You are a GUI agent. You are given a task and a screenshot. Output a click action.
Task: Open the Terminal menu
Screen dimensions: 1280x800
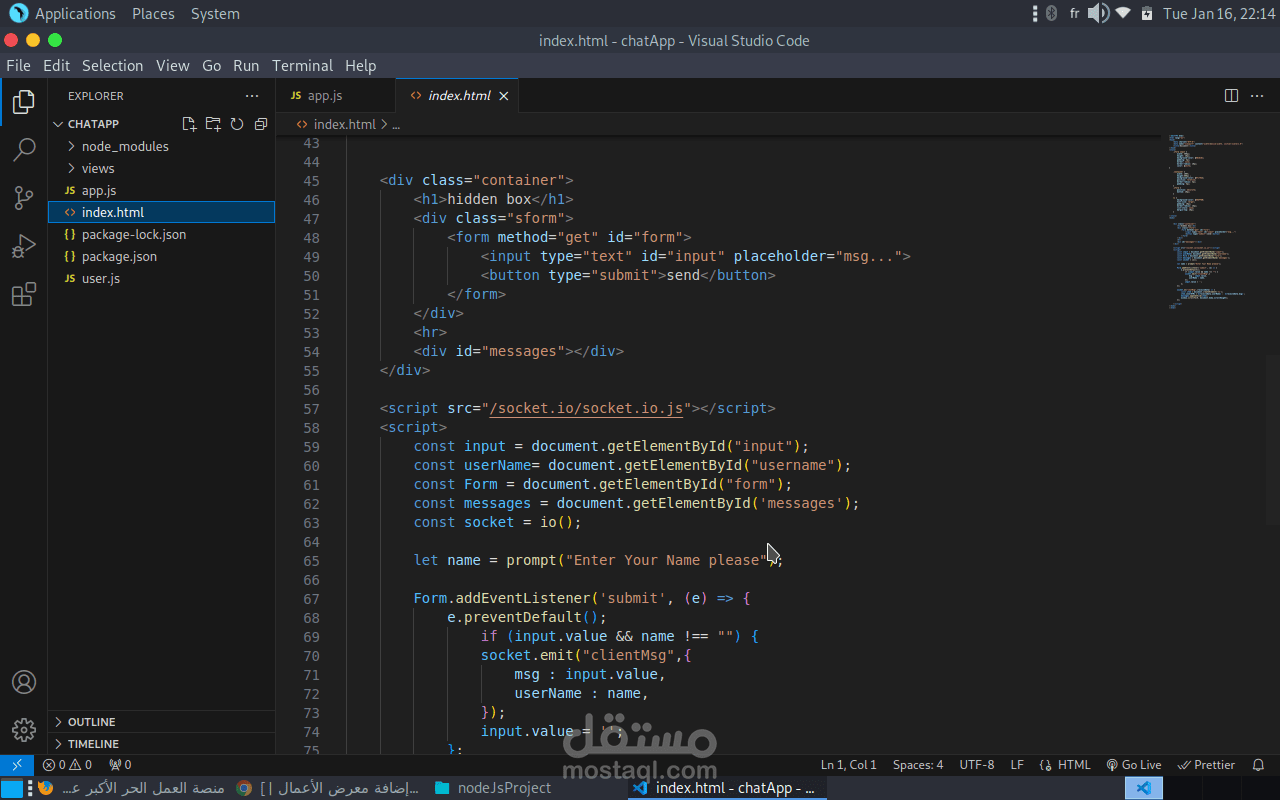point(302,66)
